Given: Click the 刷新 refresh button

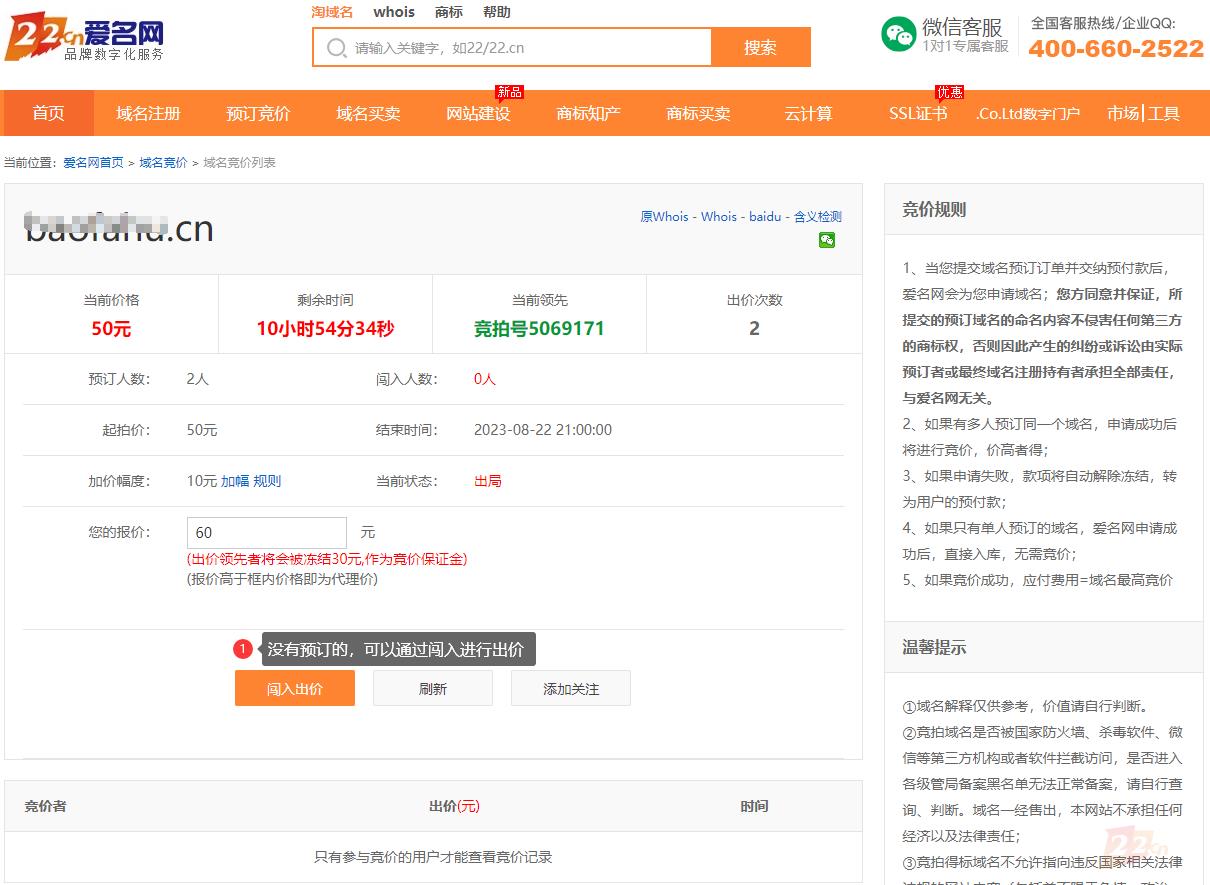Looking at the screenshot, I should pos(433,689).
